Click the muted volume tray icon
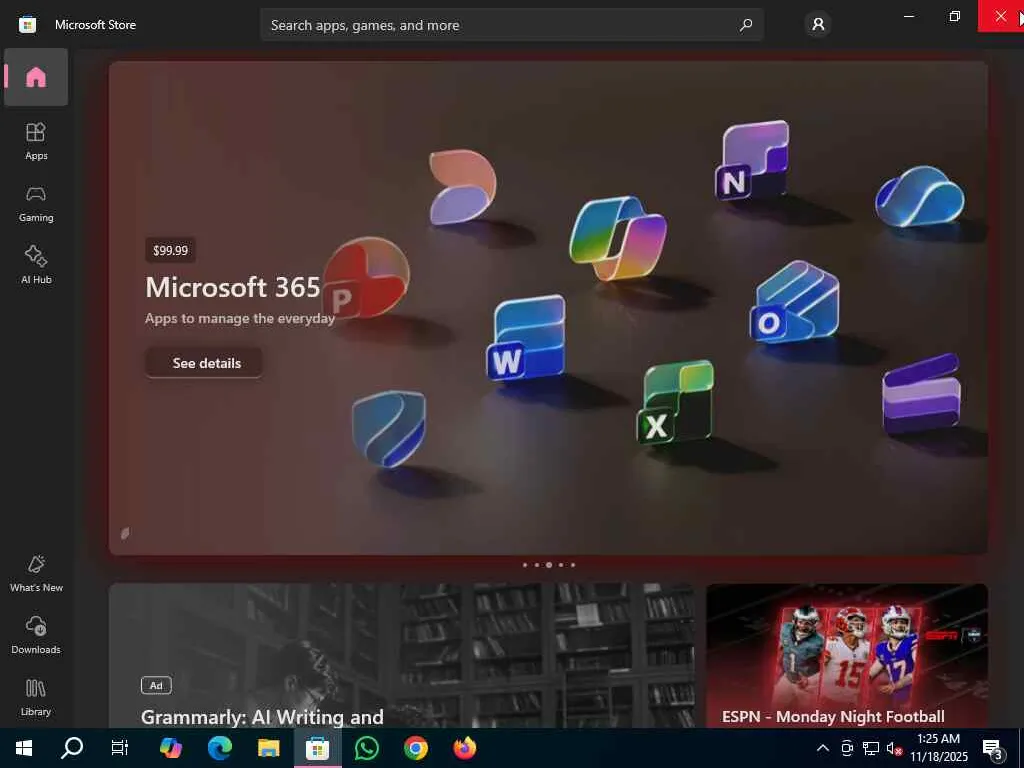 click(x=894, y=748)
